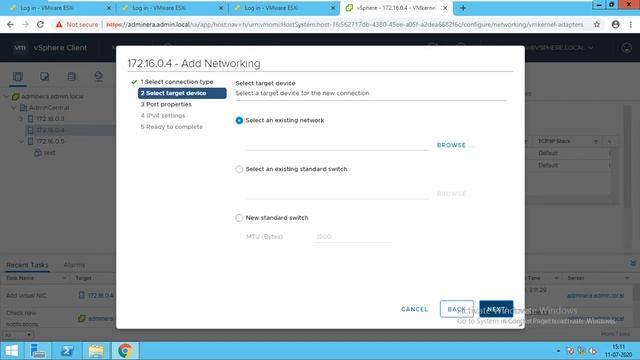Switch to Recent Tasks tab
The image size is (640, 360).
click(x=27, y=265)
